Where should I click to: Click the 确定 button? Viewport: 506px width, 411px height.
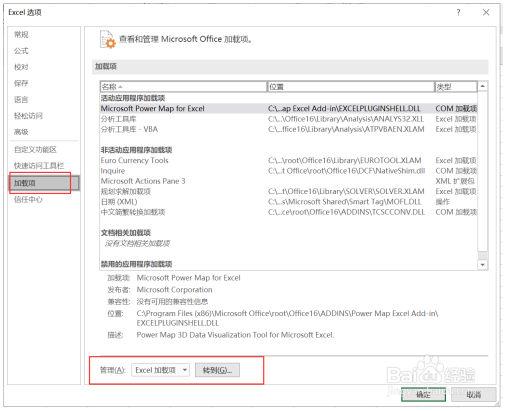pyautogui.click(x=423, y=395)
